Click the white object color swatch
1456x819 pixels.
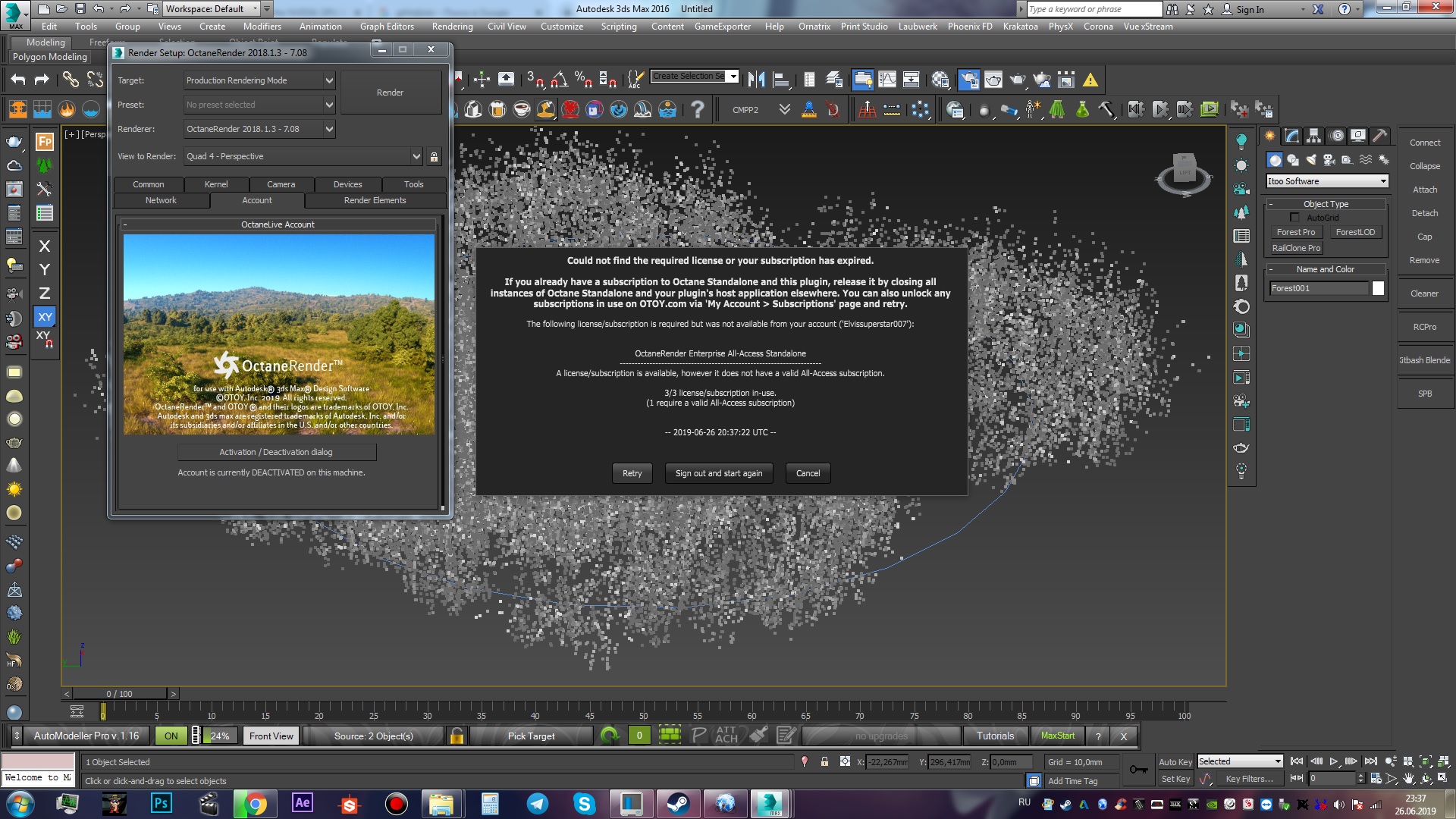tap(1378, 288)
